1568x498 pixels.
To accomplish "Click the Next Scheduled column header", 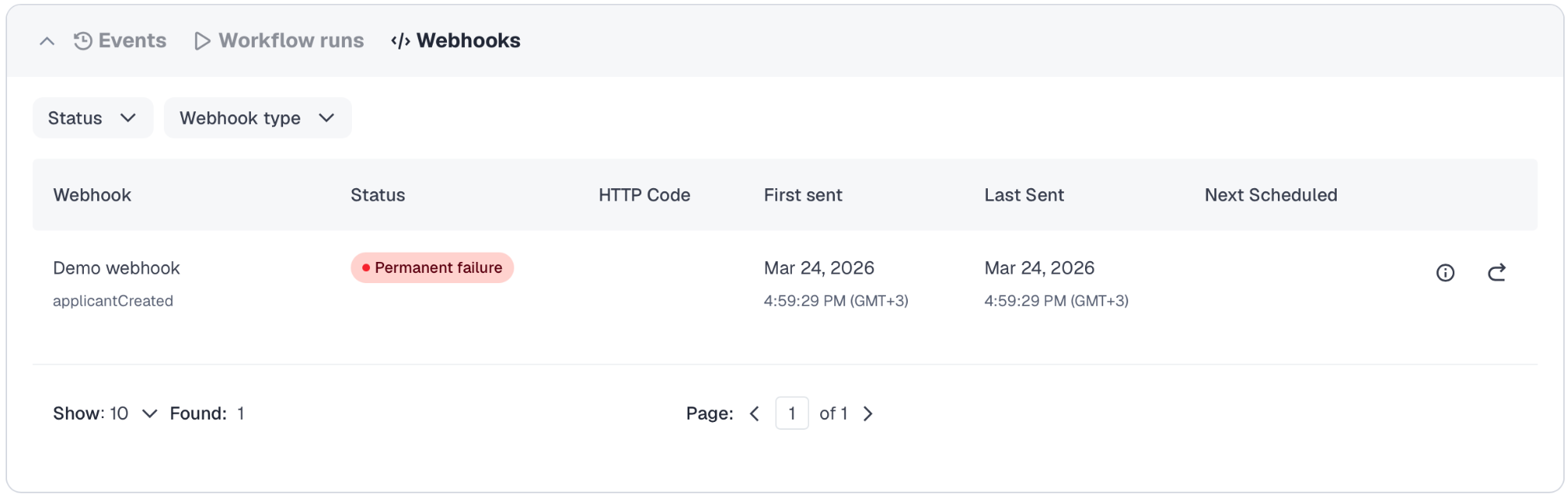I will click(x=1270, y=195).
